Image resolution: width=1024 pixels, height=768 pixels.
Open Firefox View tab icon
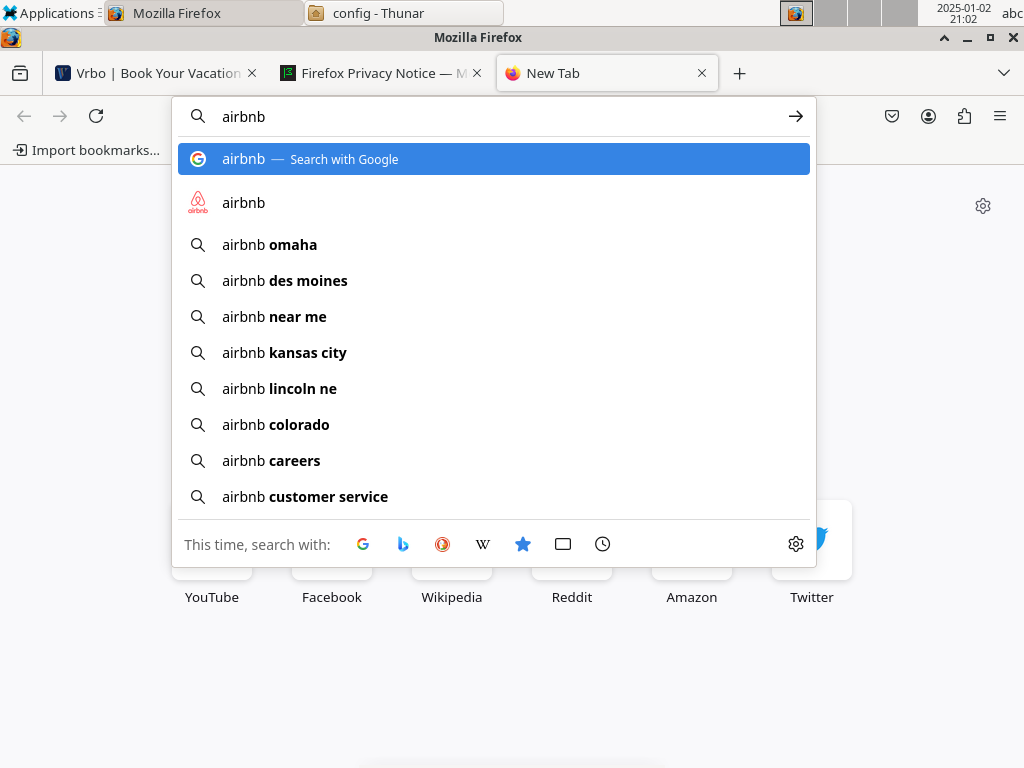tap(20, 73)
